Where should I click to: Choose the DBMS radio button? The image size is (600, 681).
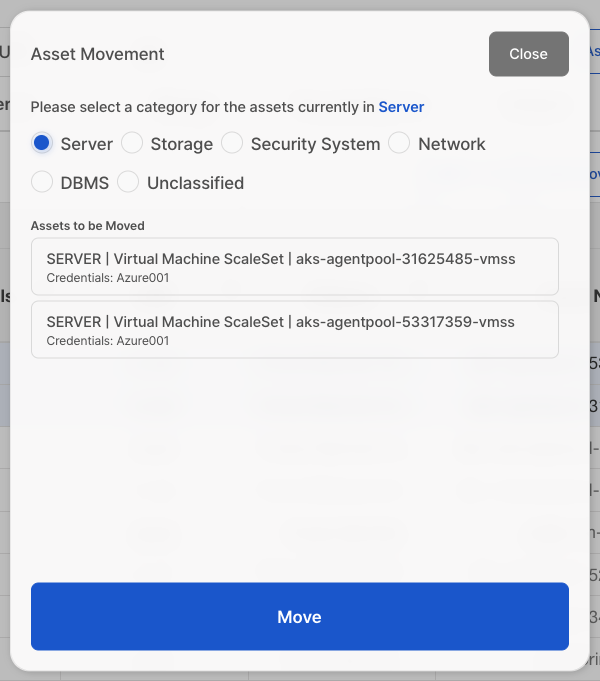(42, 182)
